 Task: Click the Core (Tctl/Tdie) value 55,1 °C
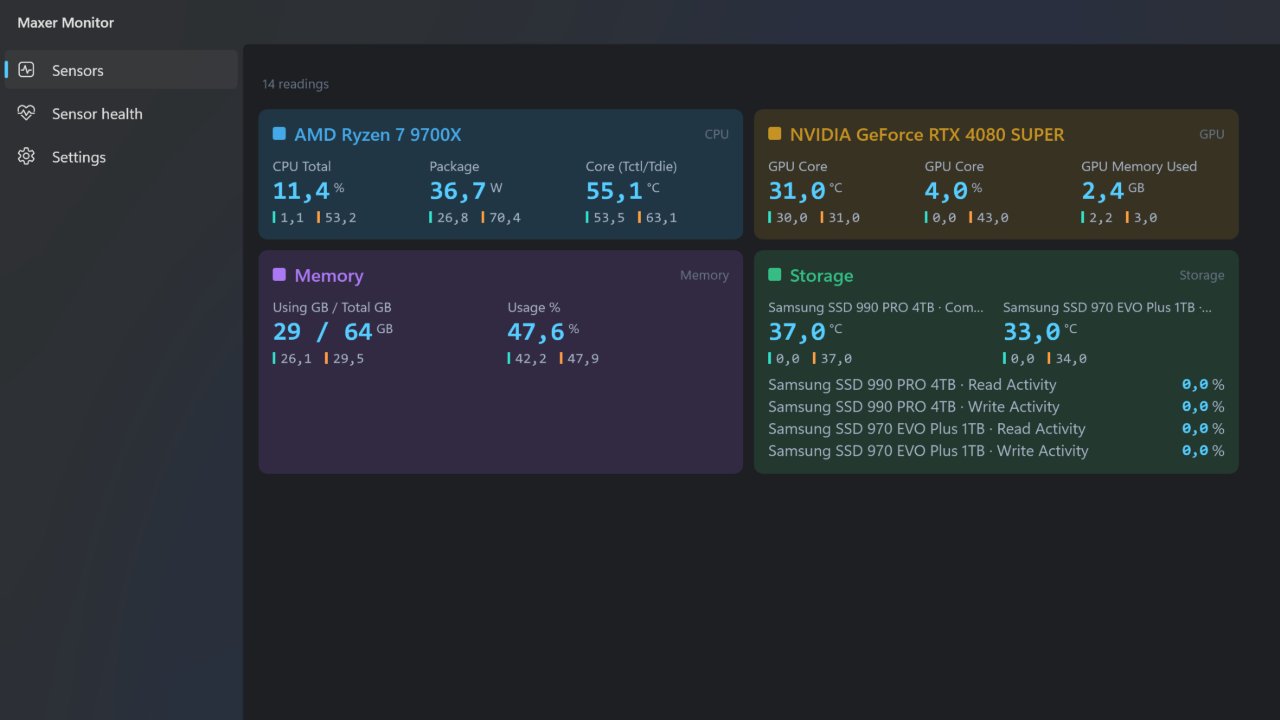tap(623, 190)
